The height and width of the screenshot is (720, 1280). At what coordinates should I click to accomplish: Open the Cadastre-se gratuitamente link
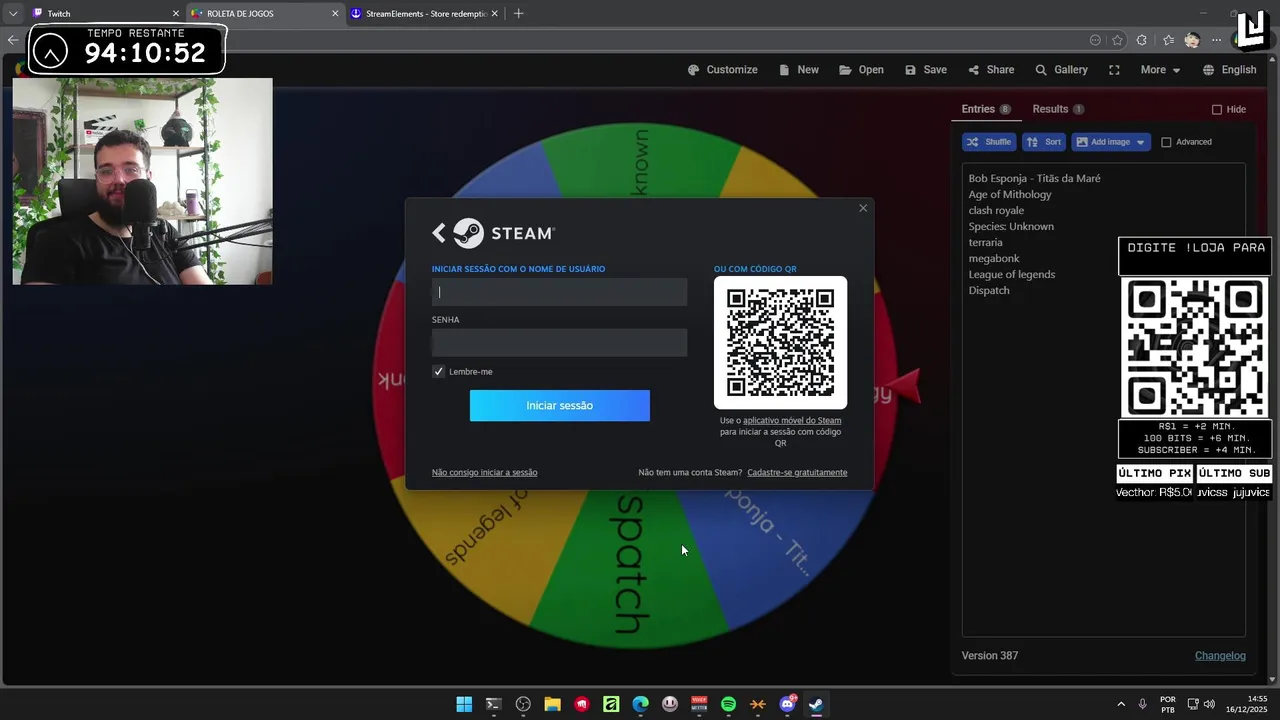point(797,472)
